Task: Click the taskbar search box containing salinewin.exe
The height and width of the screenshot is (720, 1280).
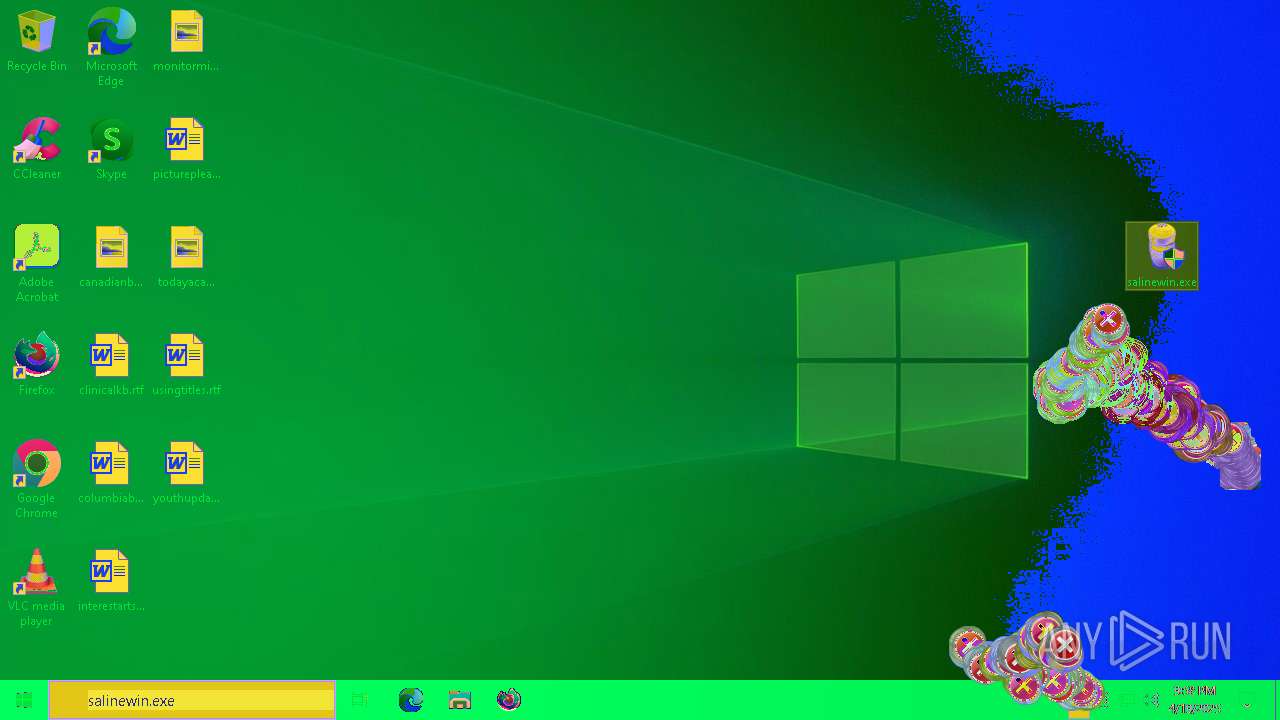Action: (x=192, y=700)
